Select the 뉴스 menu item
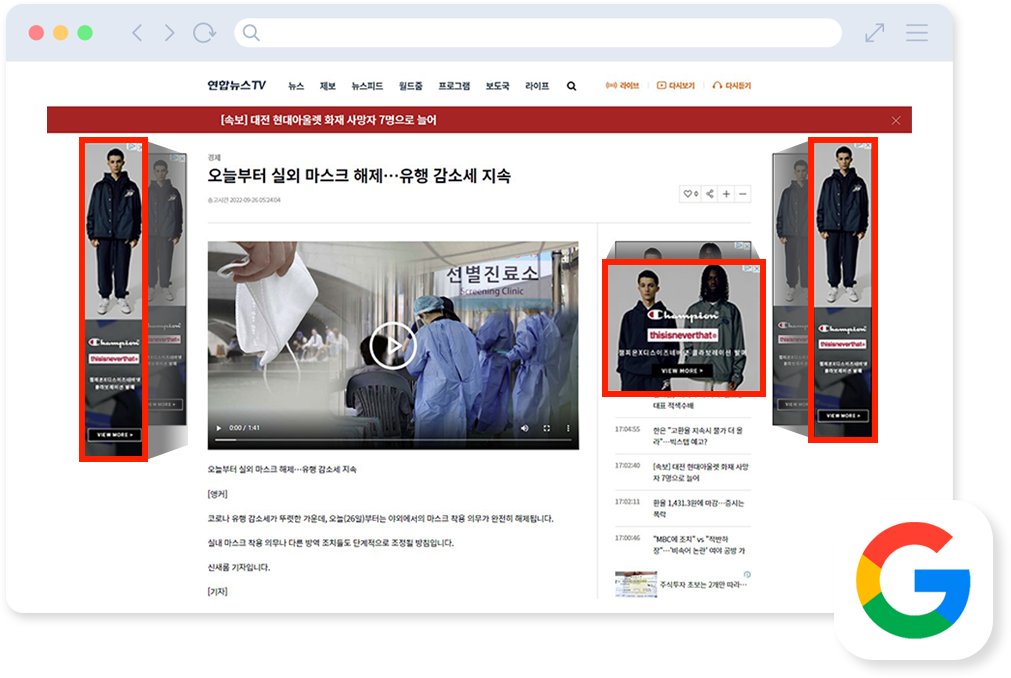The image size is (1011, 678). (x=296, y=86)
